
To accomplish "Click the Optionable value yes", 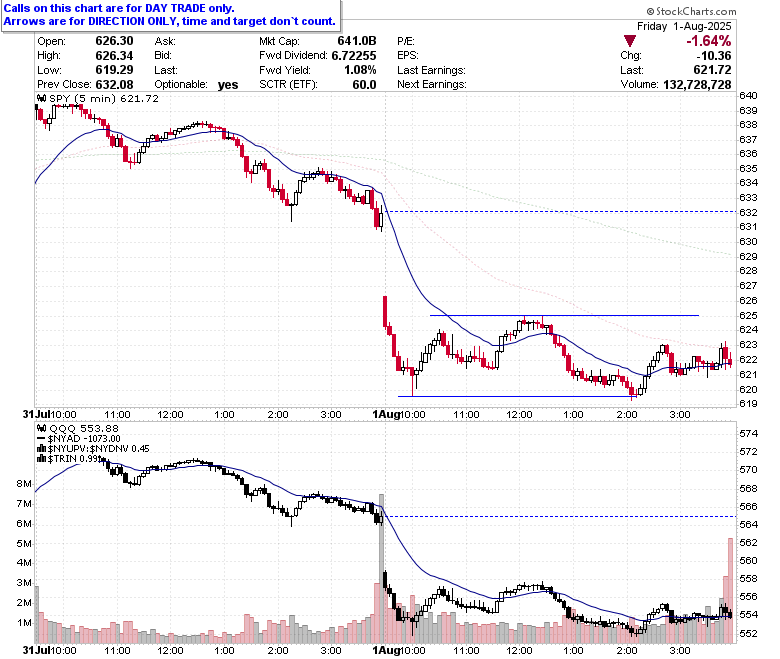I will click(228, 85).
